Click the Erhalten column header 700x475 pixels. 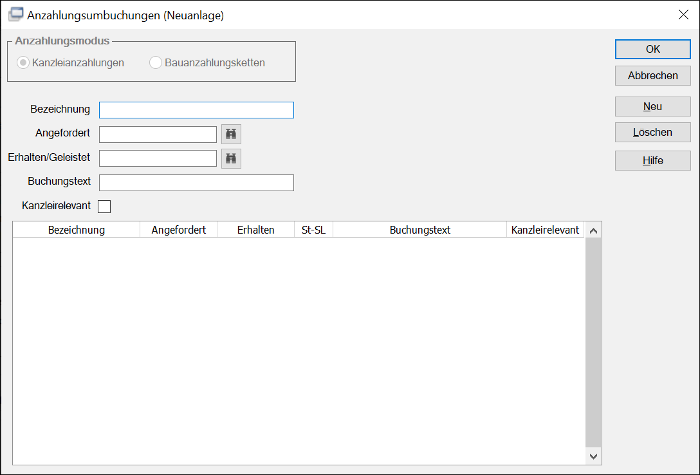[x=256, y=230]
